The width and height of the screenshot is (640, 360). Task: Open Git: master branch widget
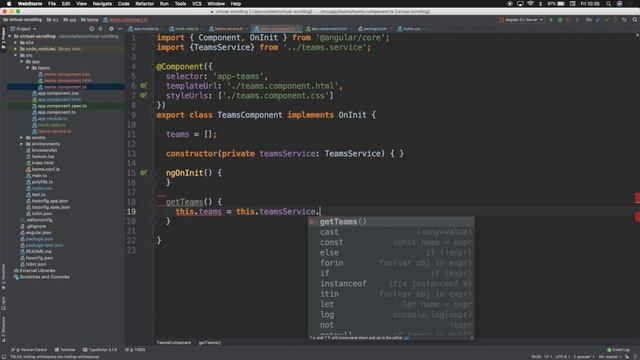point(610,357)
